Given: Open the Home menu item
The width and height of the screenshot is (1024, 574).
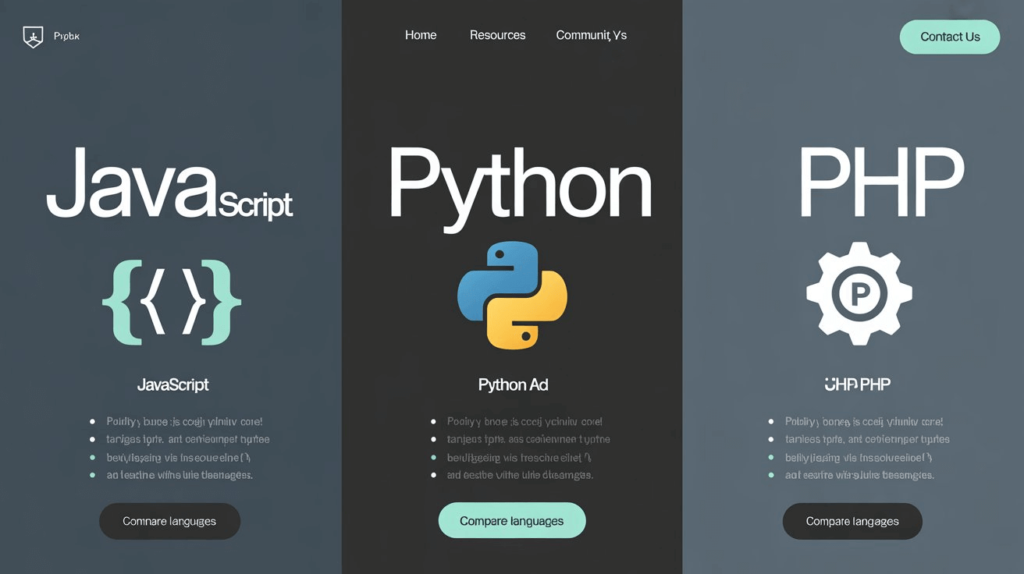Looking at the screenshot, I should [421, 35].
